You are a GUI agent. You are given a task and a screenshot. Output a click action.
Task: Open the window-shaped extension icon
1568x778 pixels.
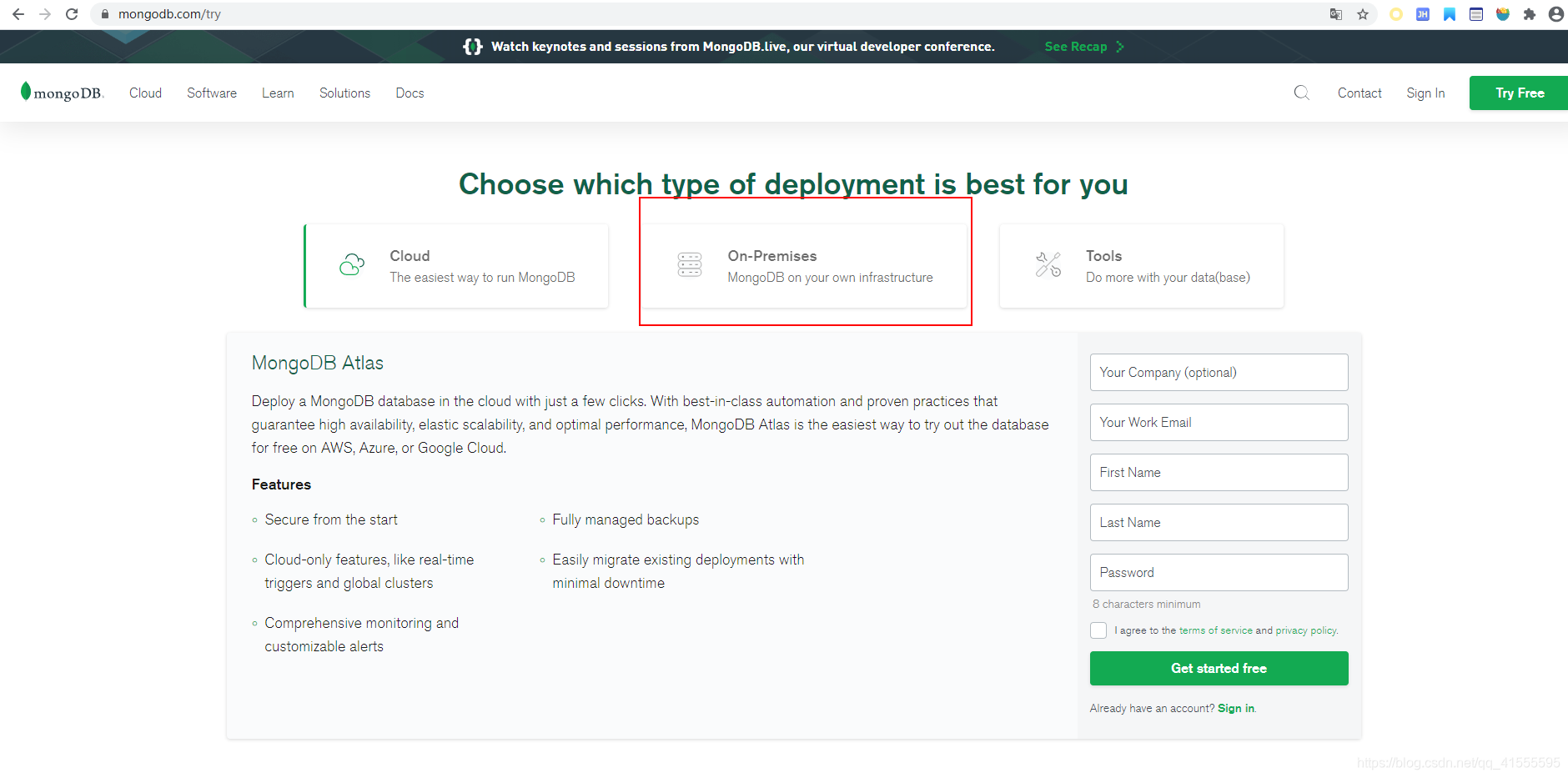coord(1476,14)
